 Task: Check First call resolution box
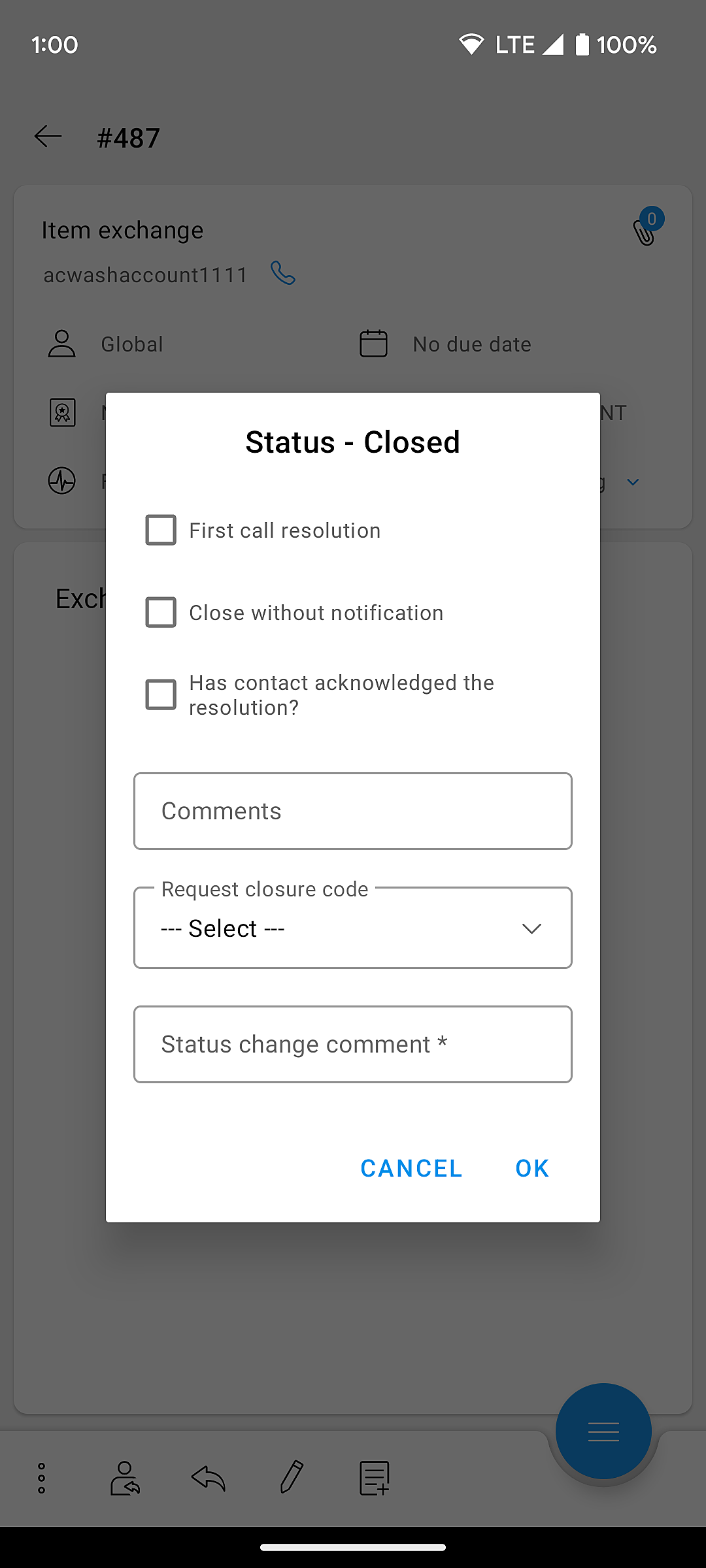pos(161,530)
